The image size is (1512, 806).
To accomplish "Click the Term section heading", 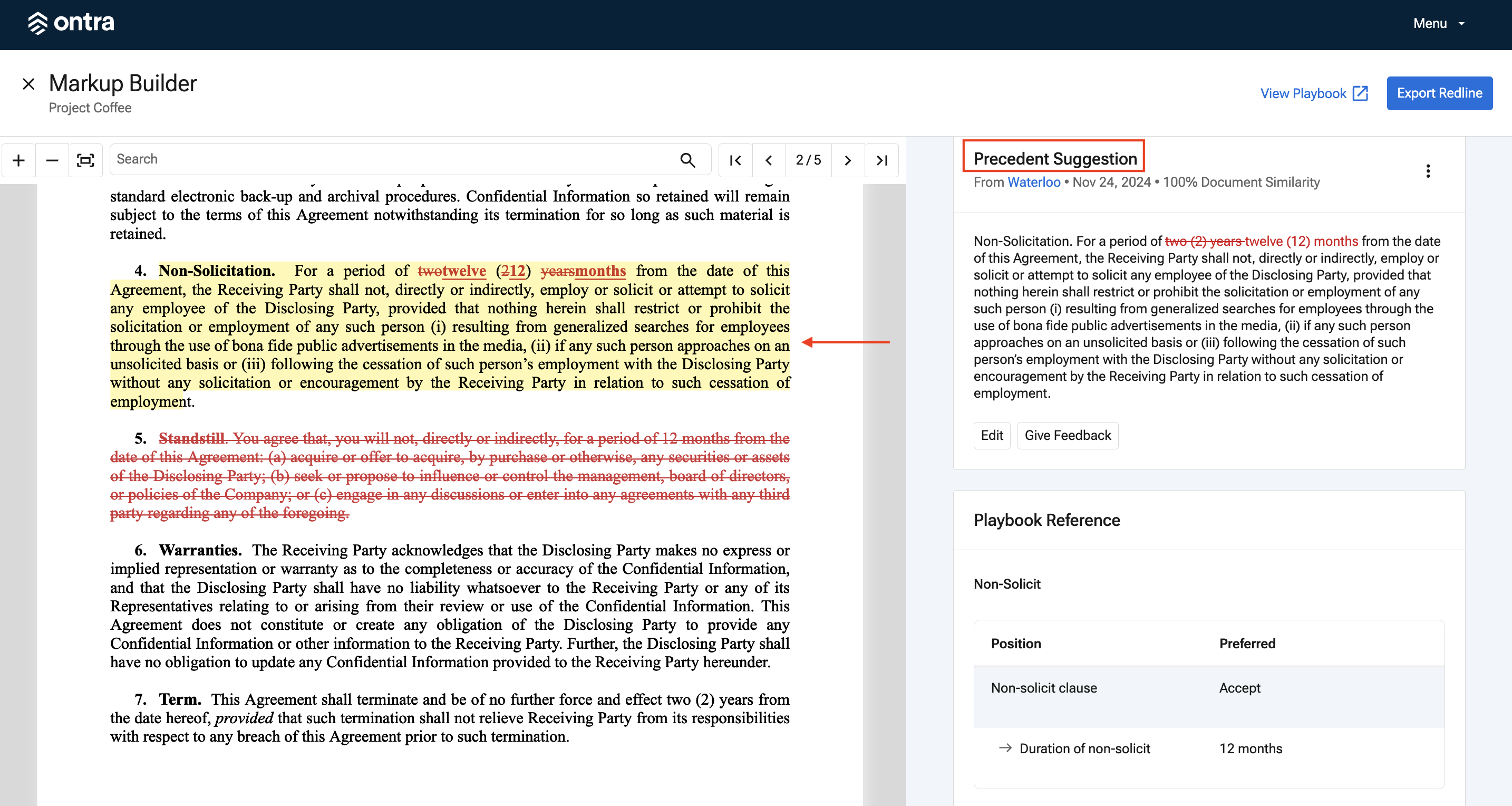I will tap(180, 699).
